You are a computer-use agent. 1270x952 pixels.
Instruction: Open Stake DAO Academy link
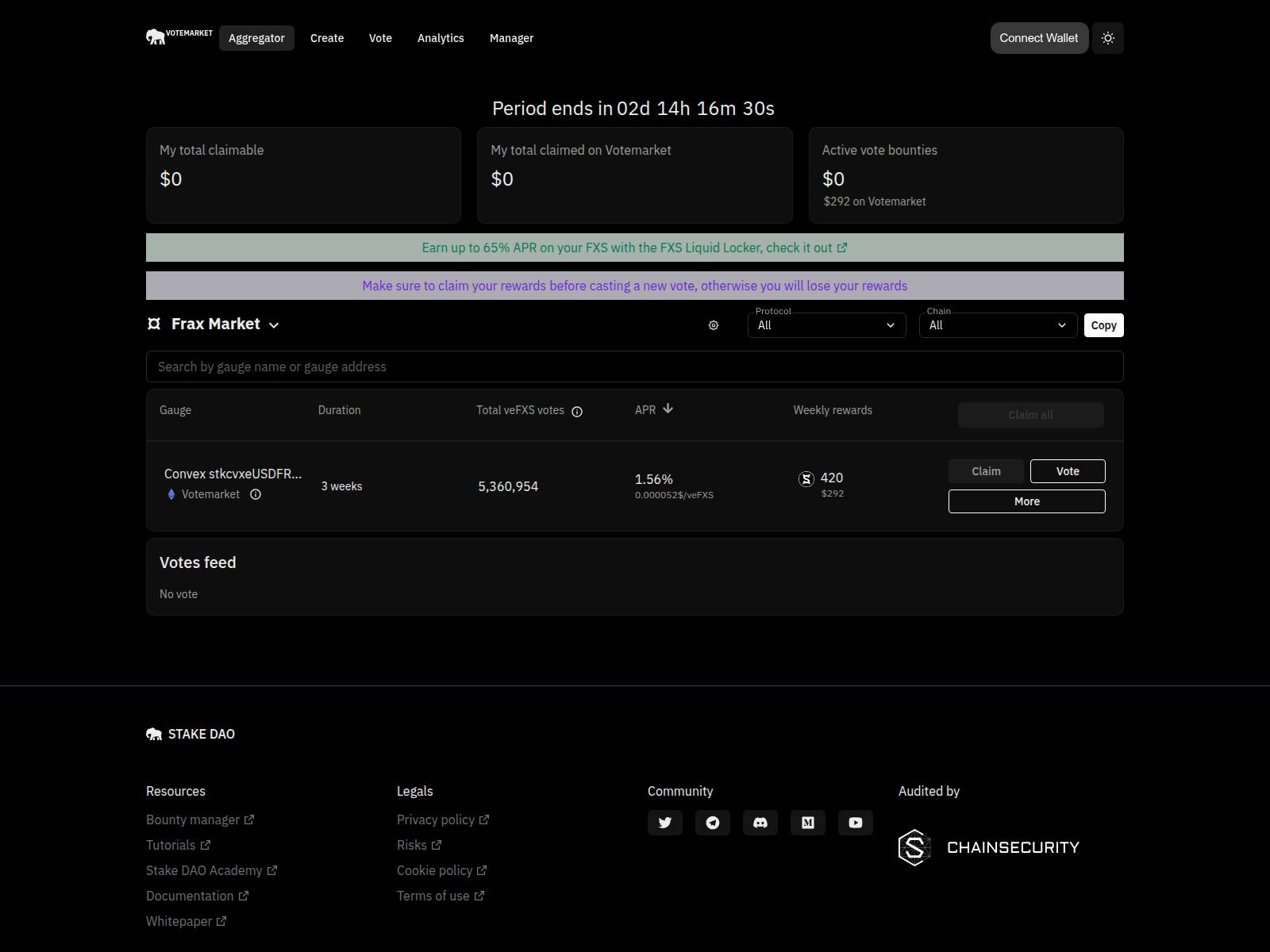pos(211,870)
